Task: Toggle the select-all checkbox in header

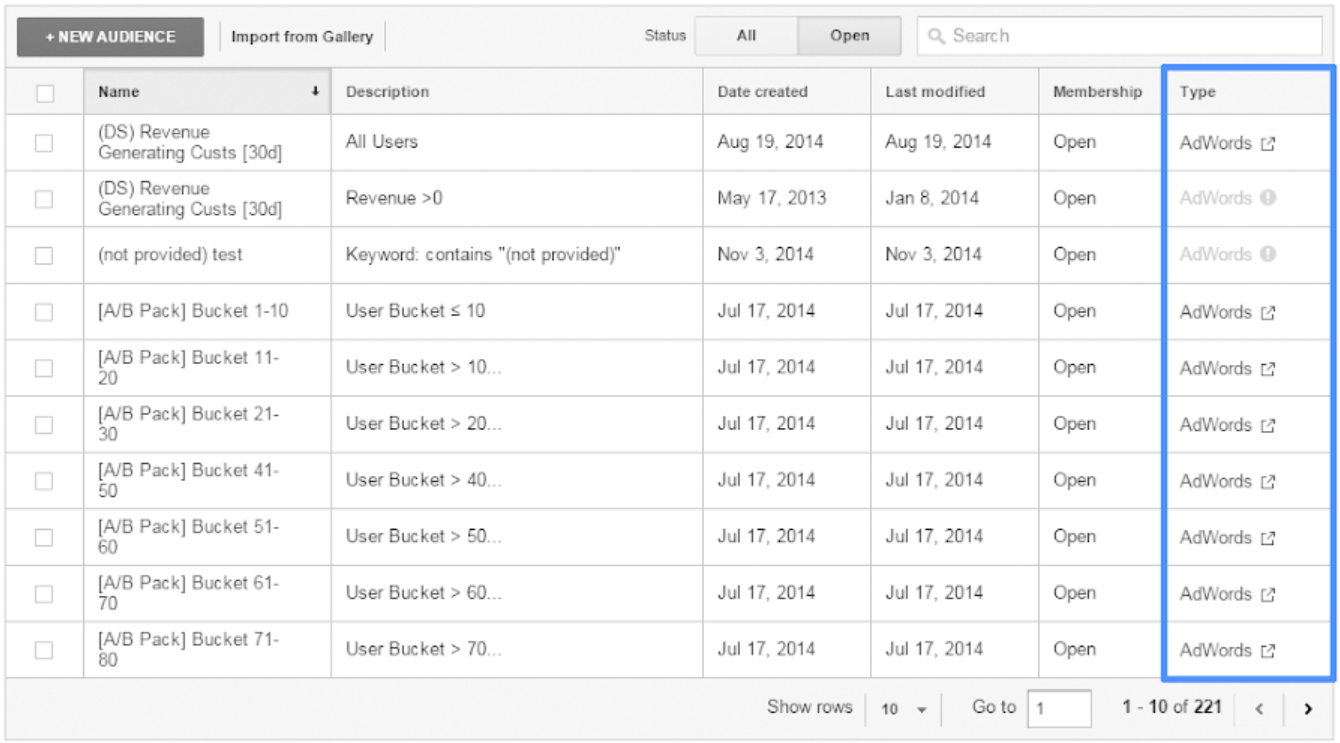Action: click(x=44, y=93)
